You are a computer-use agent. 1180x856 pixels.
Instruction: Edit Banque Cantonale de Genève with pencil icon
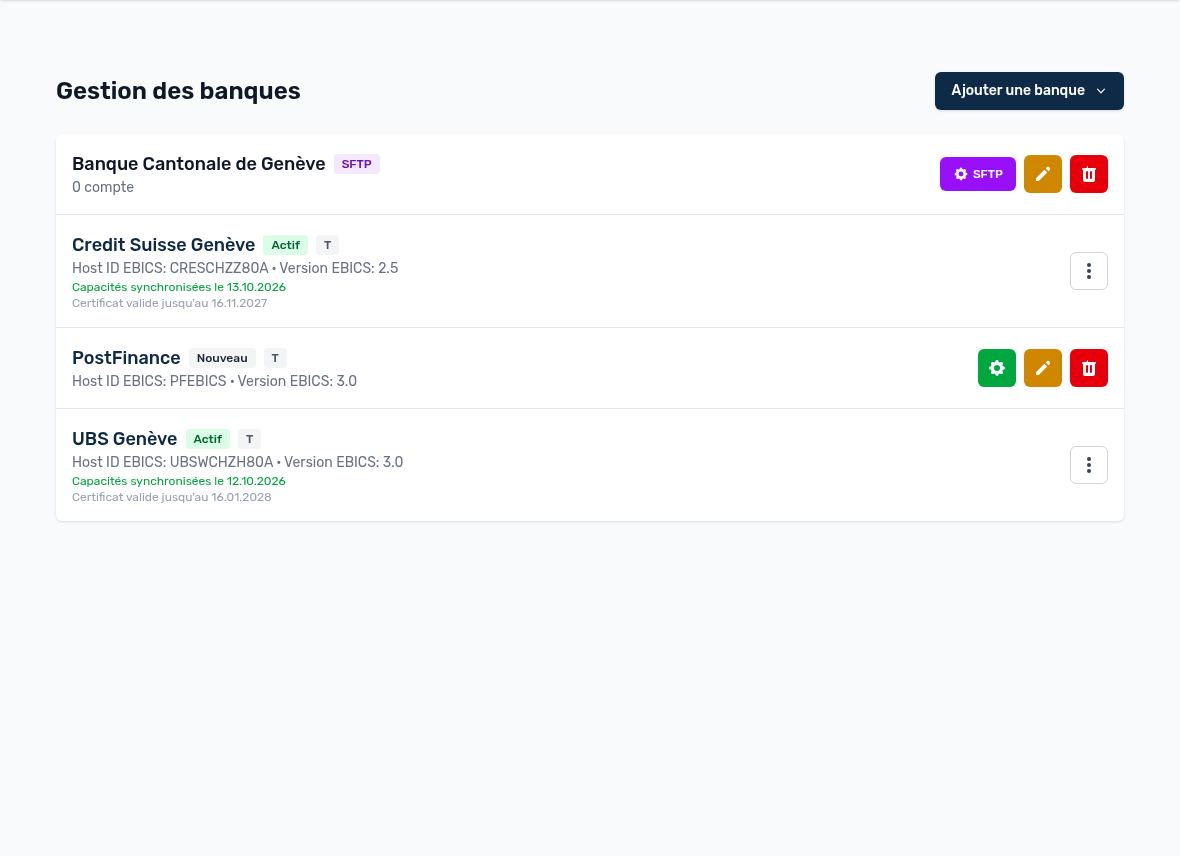click(1042, 174)
